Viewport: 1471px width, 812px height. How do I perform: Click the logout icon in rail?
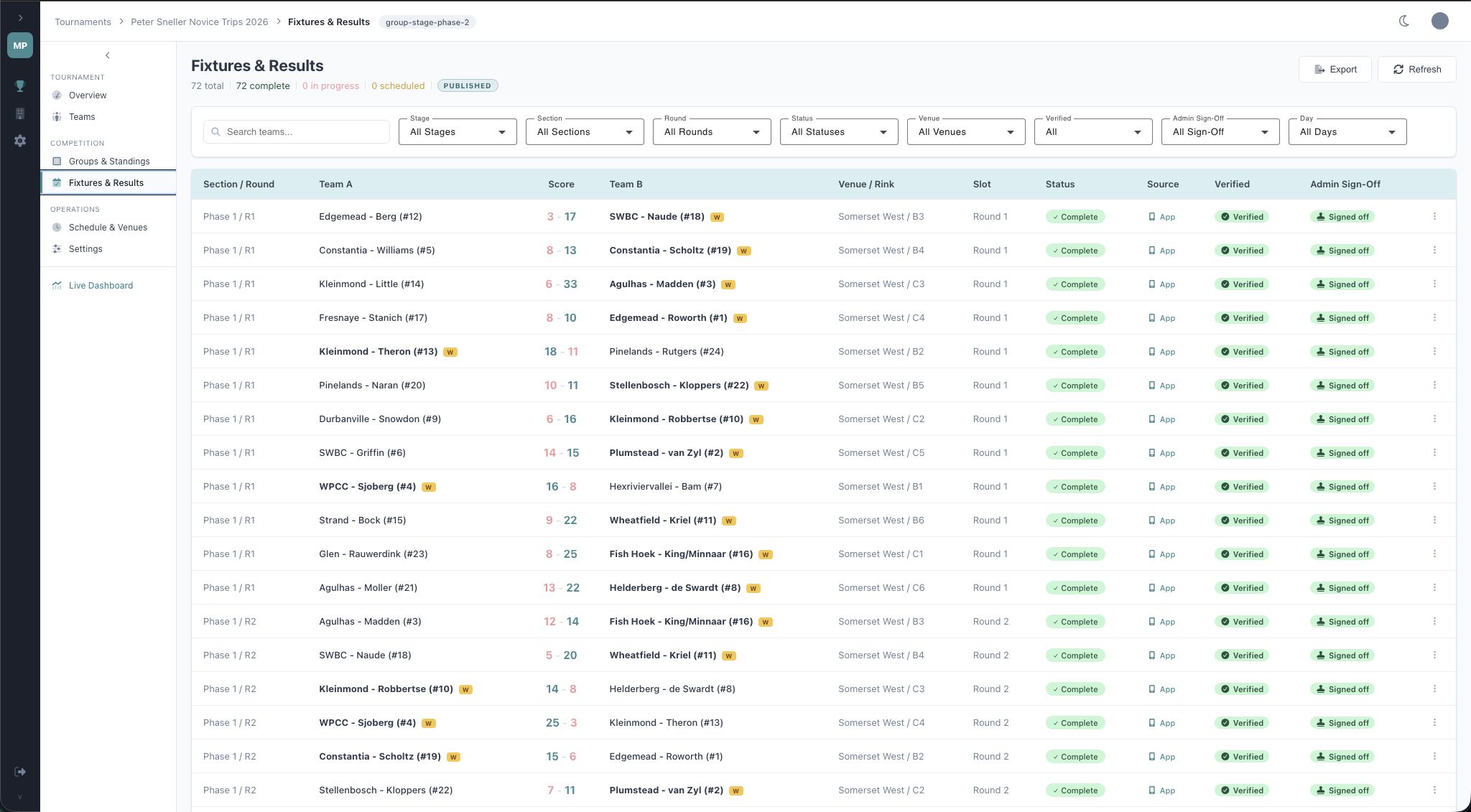click(x=20, y=772)
